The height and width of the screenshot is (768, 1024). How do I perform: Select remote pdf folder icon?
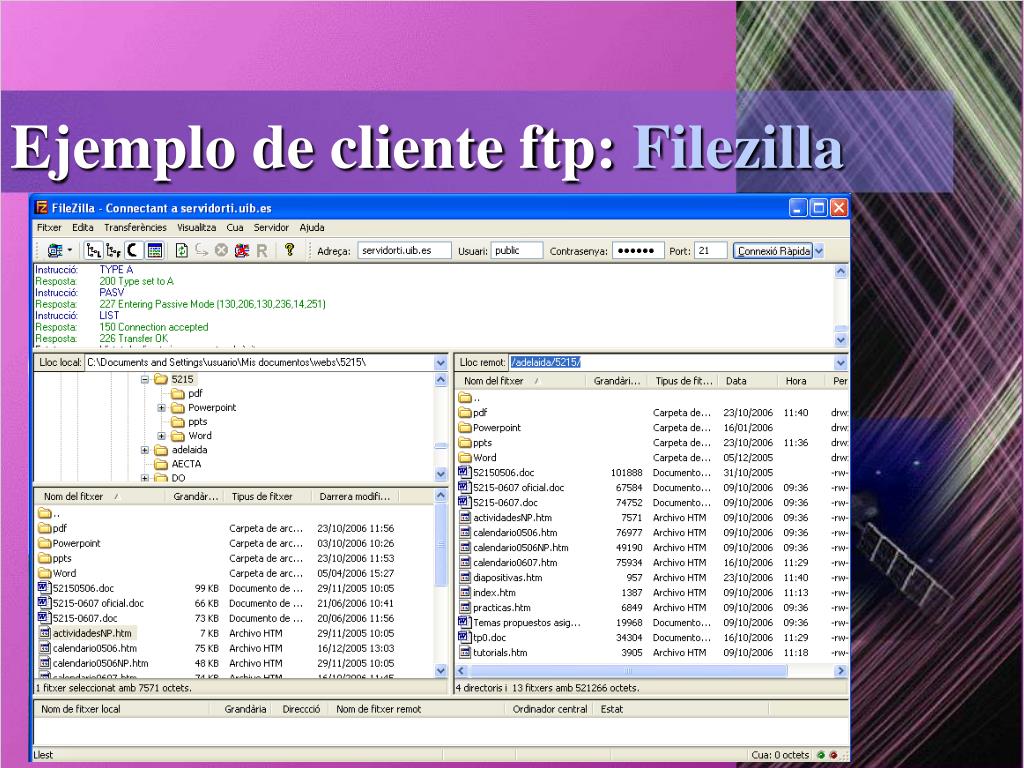pyautogui.click(x=465, y=412)
